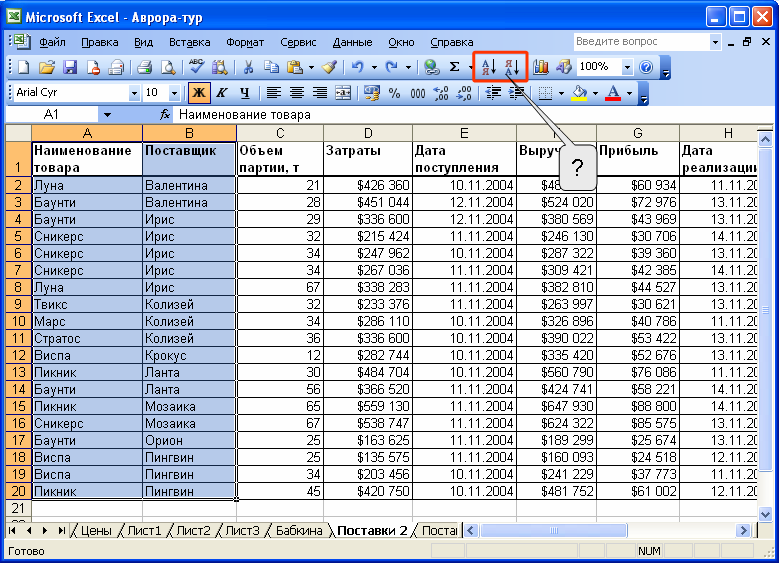Go to the first sheet tab arrow
779x563 pixels.
(12, 531)
